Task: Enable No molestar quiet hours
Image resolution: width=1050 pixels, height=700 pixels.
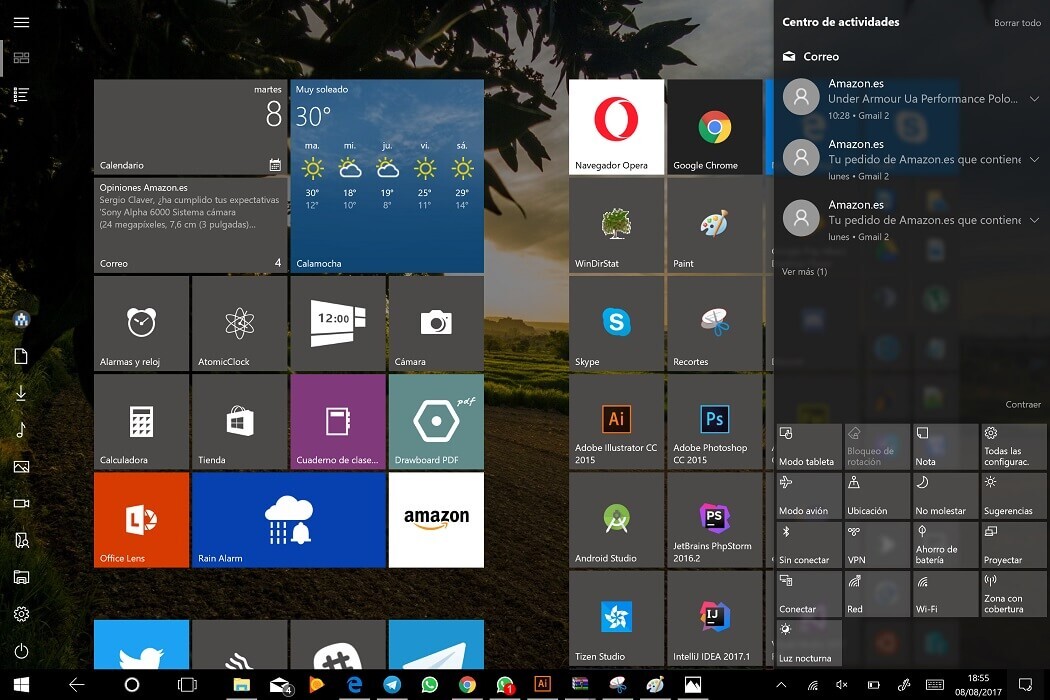Action: 946,495
